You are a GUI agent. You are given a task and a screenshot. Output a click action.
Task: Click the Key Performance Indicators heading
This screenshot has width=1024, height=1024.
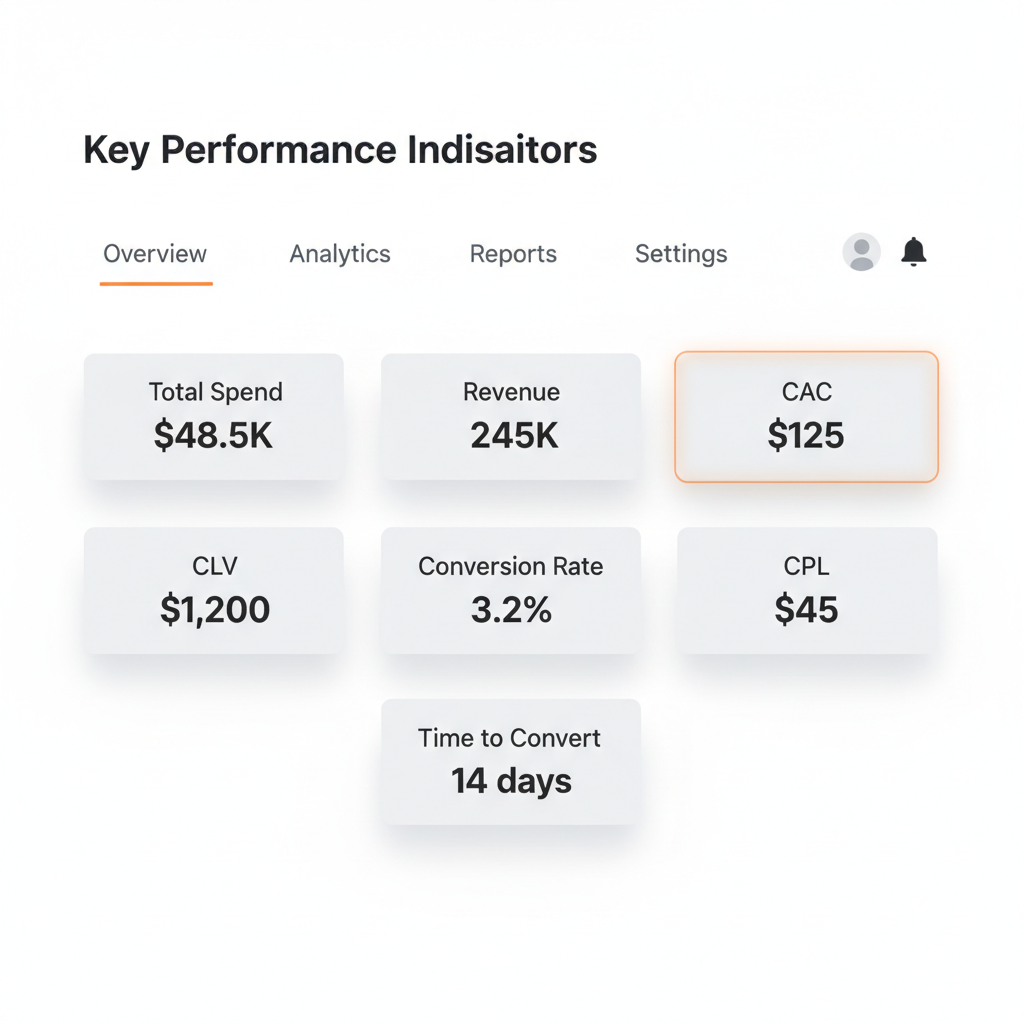pos(340,150)
